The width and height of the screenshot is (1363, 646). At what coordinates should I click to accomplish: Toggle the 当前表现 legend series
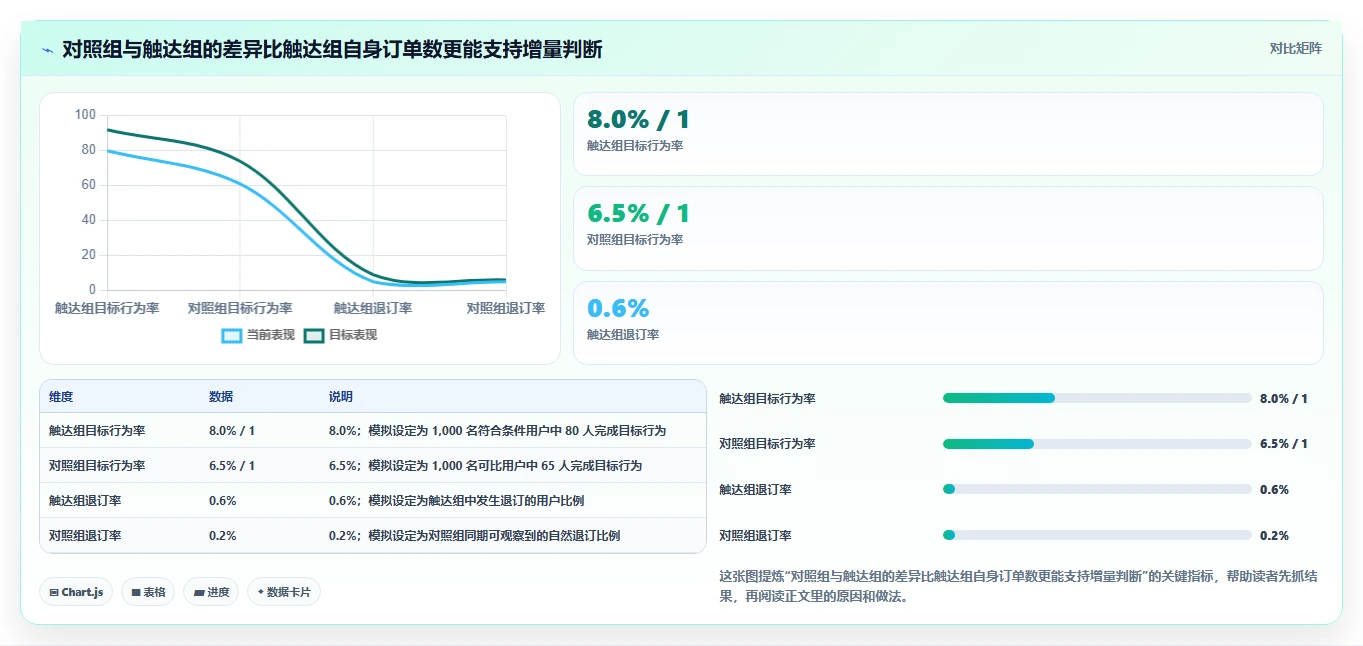(258, 335)
